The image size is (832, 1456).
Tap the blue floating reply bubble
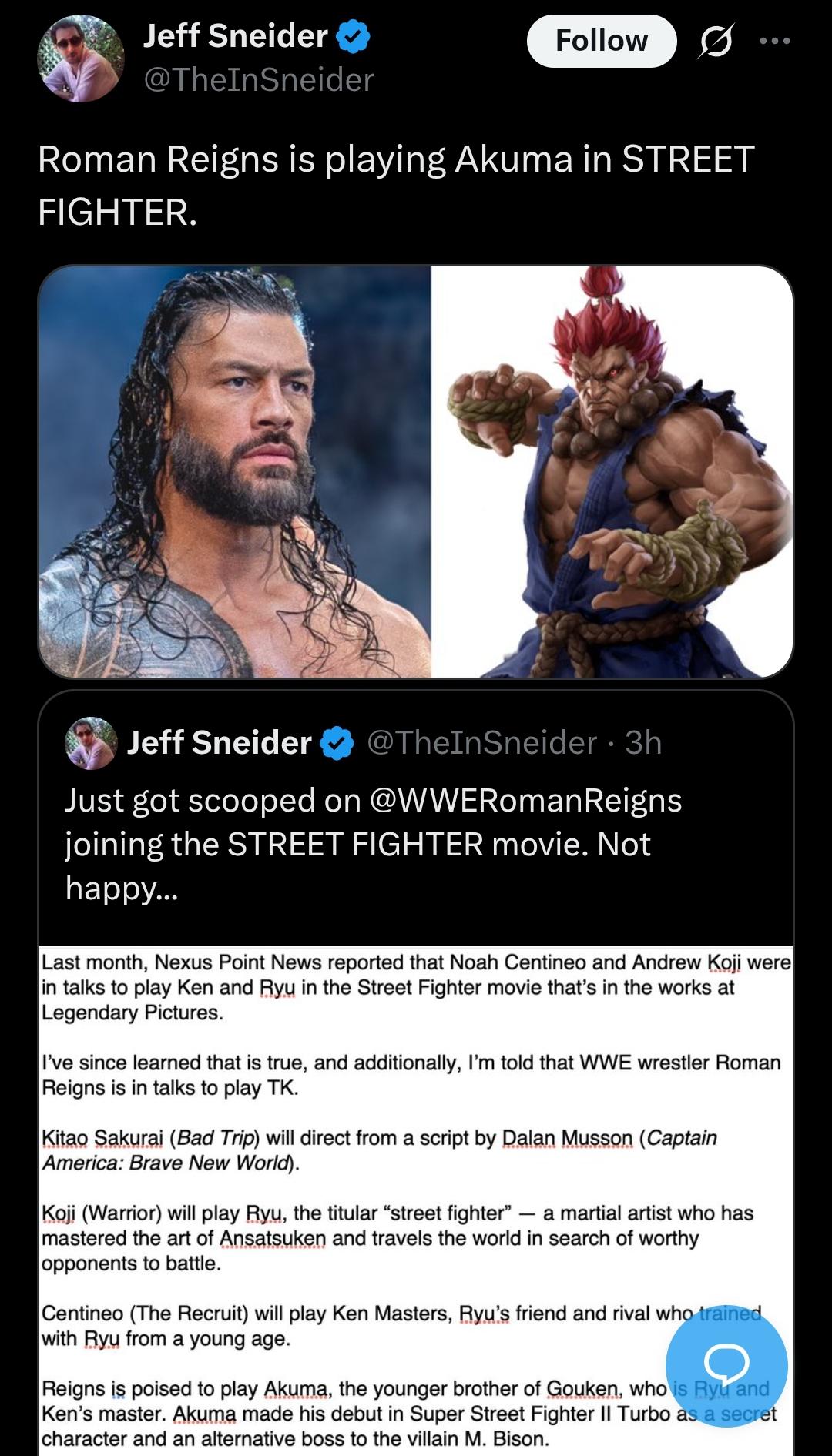coord(726,1366)
